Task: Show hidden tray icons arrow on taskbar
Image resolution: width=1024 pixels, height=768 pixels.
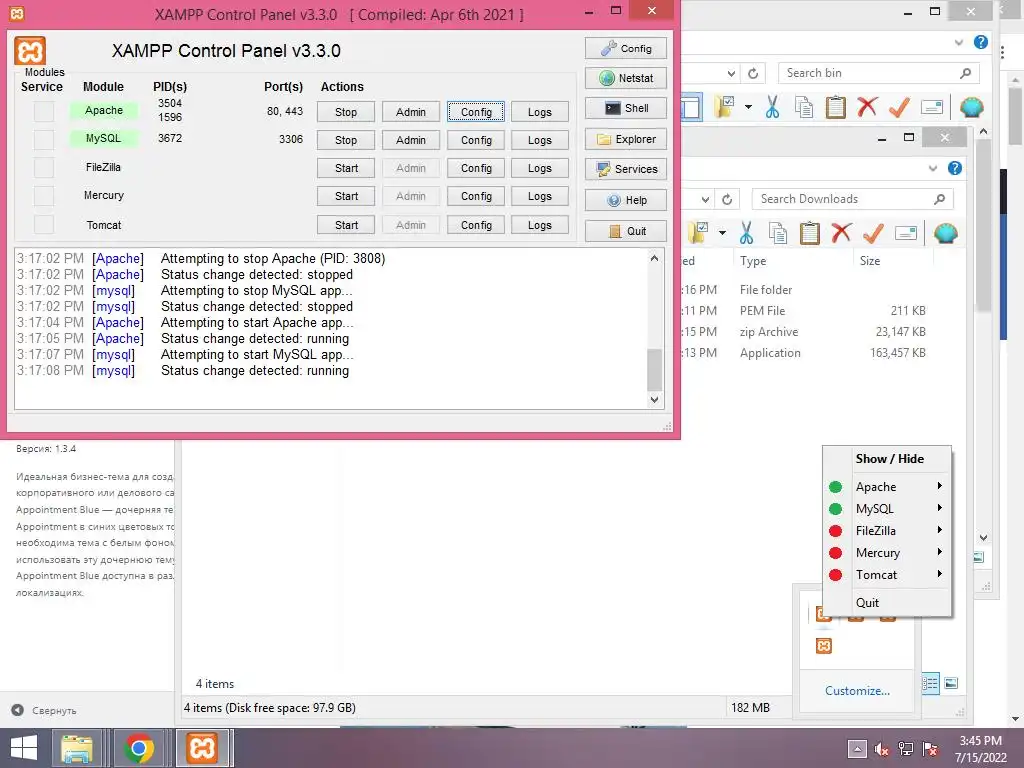Action: (x=857, y=750)
